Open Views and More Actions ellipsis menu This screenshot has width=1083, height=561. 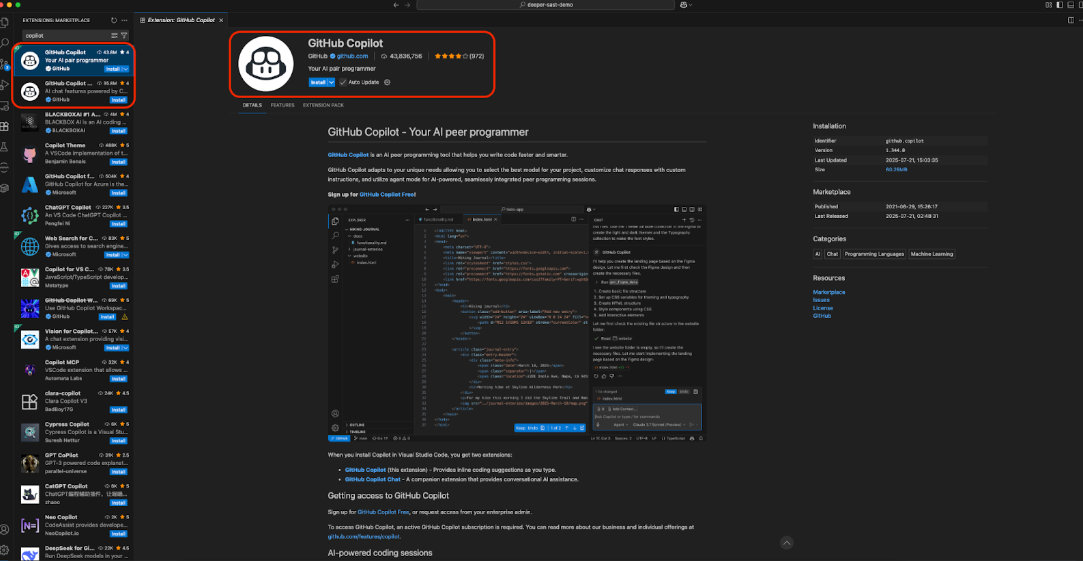123,20
